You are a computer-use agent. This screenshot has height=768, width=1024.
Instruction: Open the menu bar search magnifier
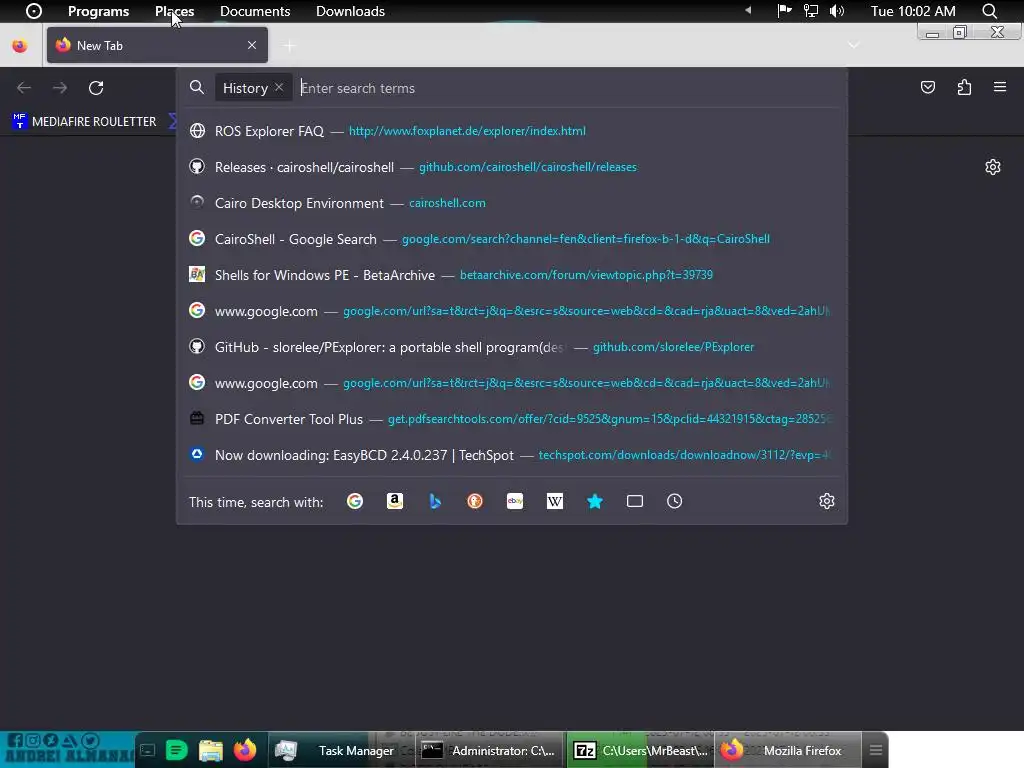coord(989,11)
